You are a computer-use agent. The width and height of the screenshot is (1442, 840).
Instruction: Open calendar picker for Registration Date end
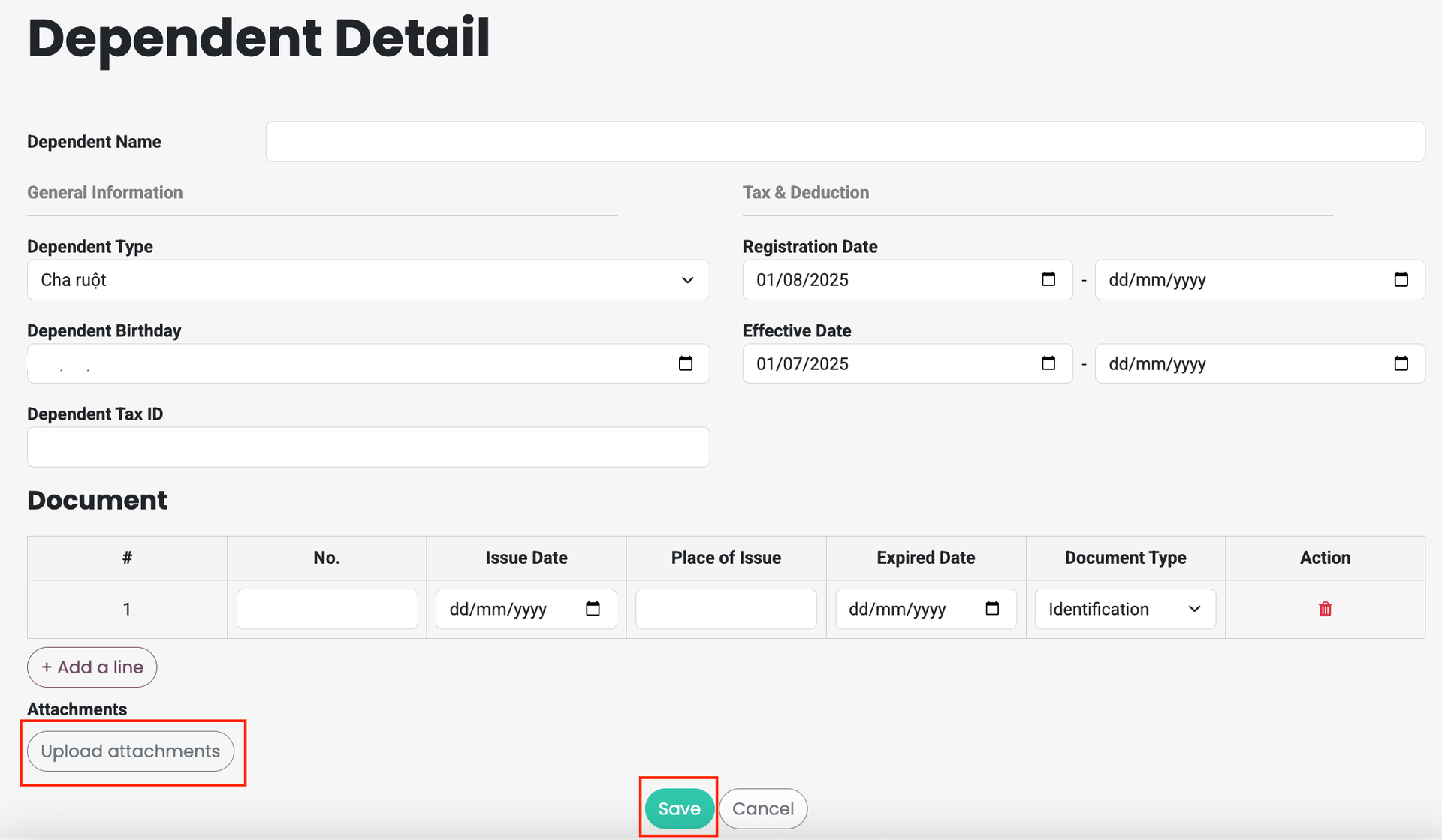click(x=1401, y=279)
